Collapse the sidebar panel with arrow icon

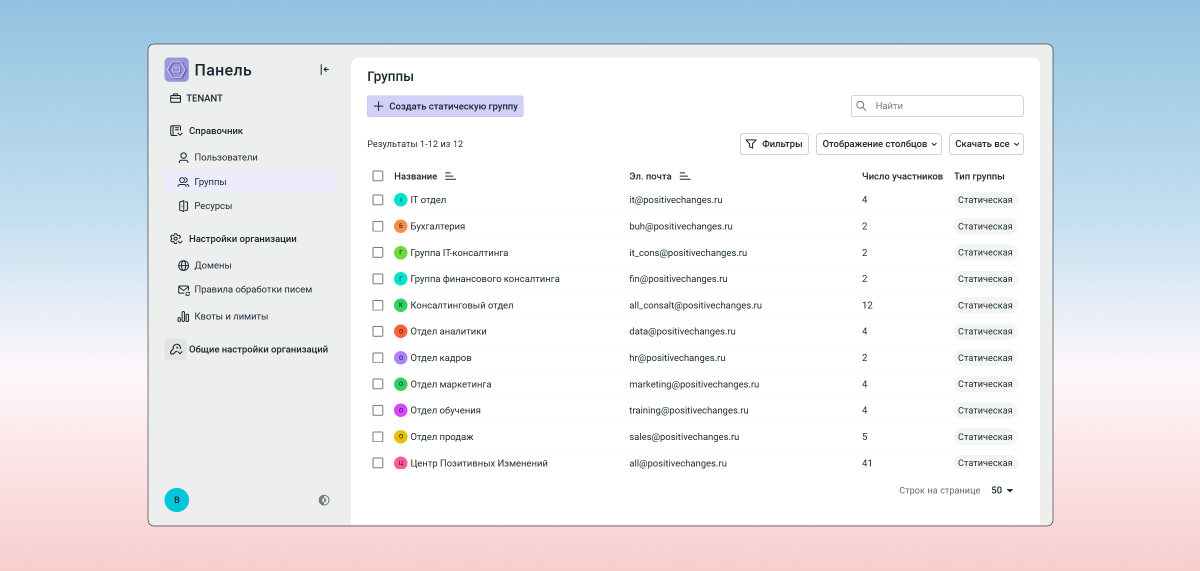tap(324, 70)
